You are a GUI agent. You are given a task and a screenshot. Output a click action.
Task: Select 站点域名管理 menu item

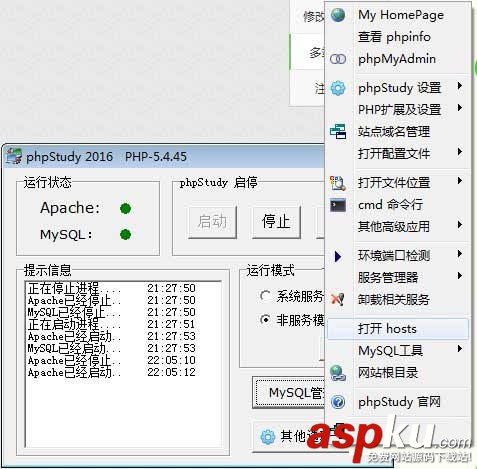coord(398,132)
